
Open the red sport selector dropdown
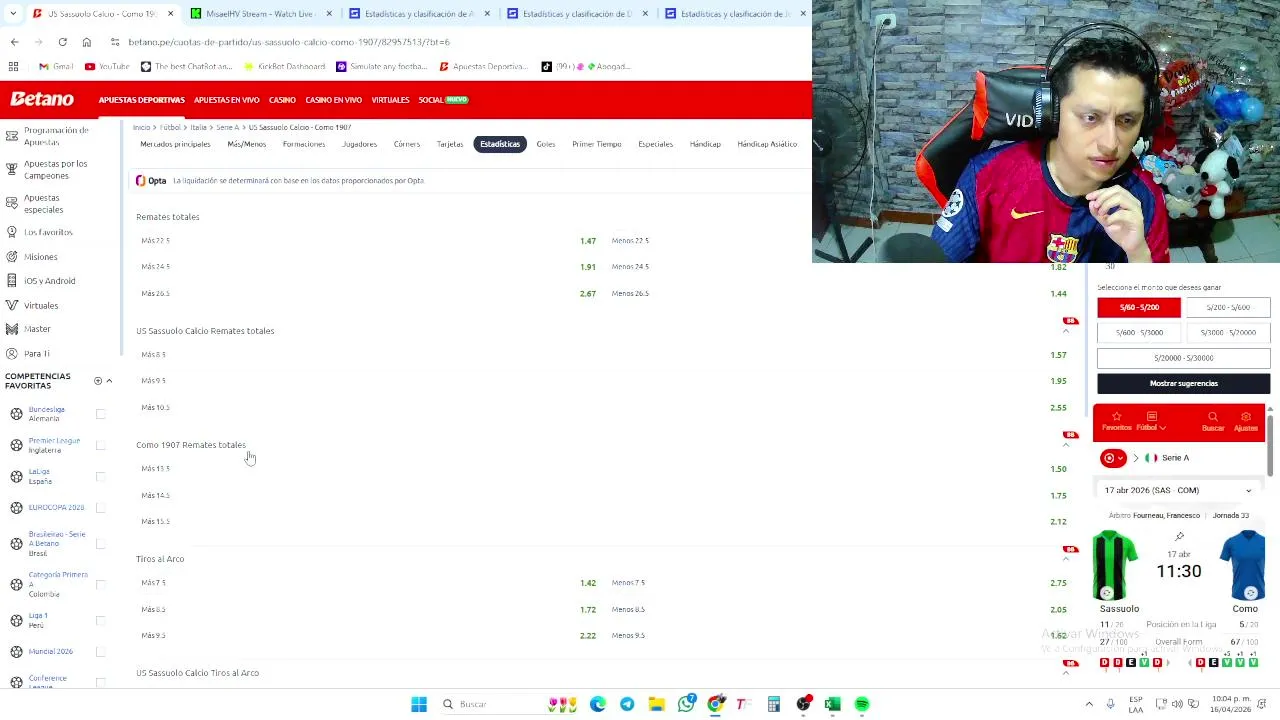pyautogui.click(x=1113, y=458)
